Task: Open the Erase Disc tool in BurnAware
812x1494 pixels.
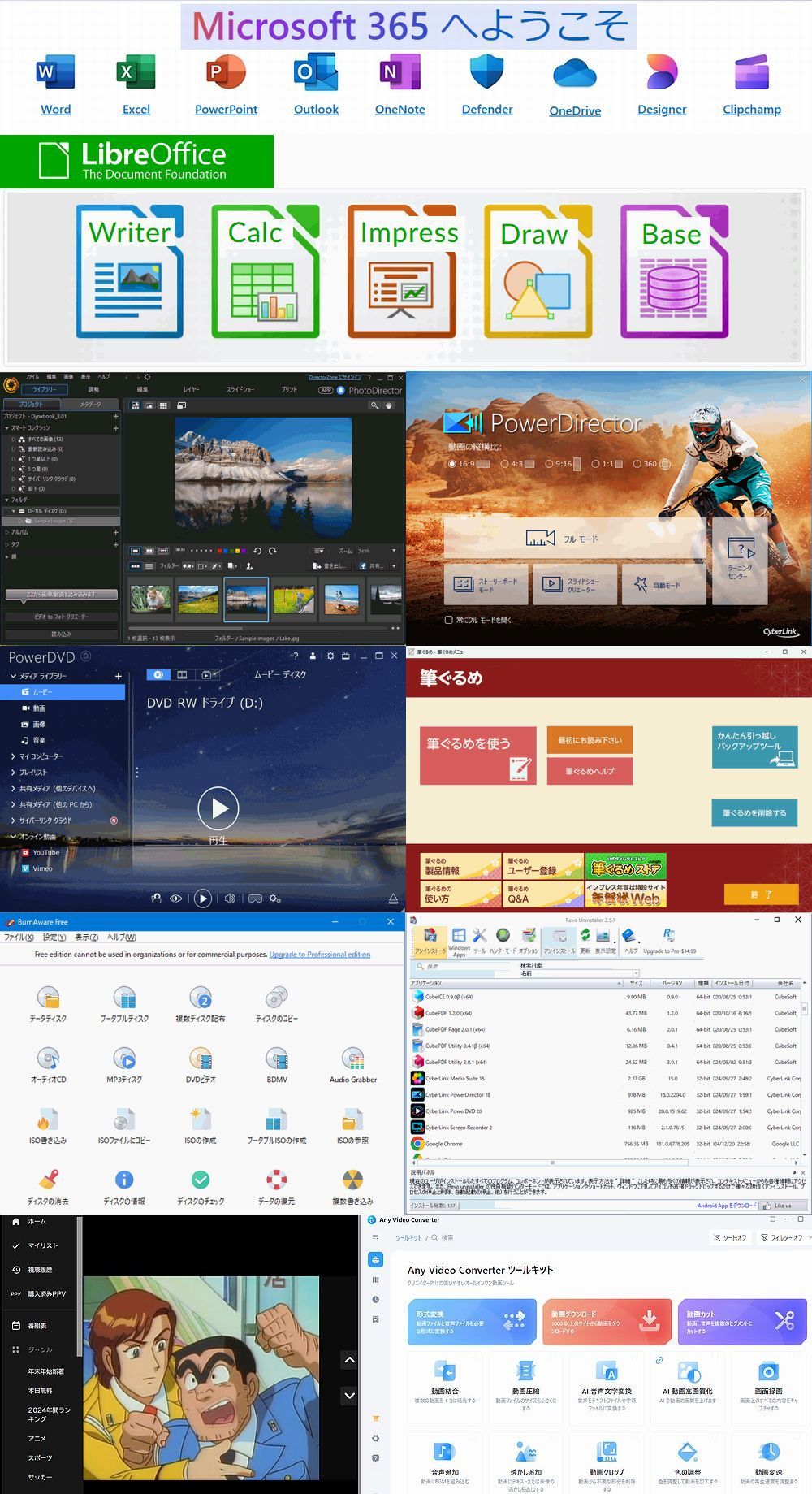Action: (x=48, y=1180)
